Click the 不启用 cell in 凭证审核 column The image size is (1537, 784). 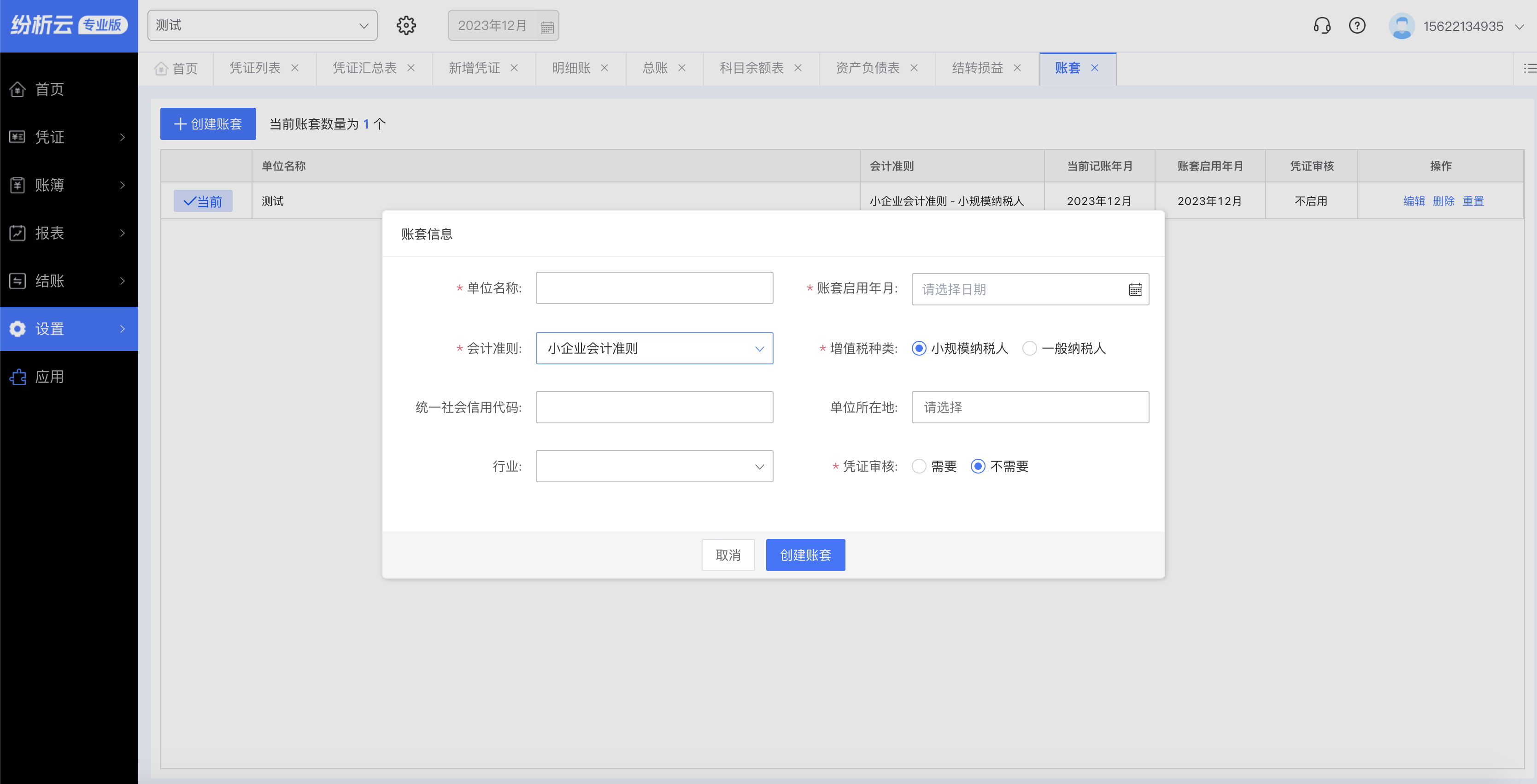(x=1311, y=201)
